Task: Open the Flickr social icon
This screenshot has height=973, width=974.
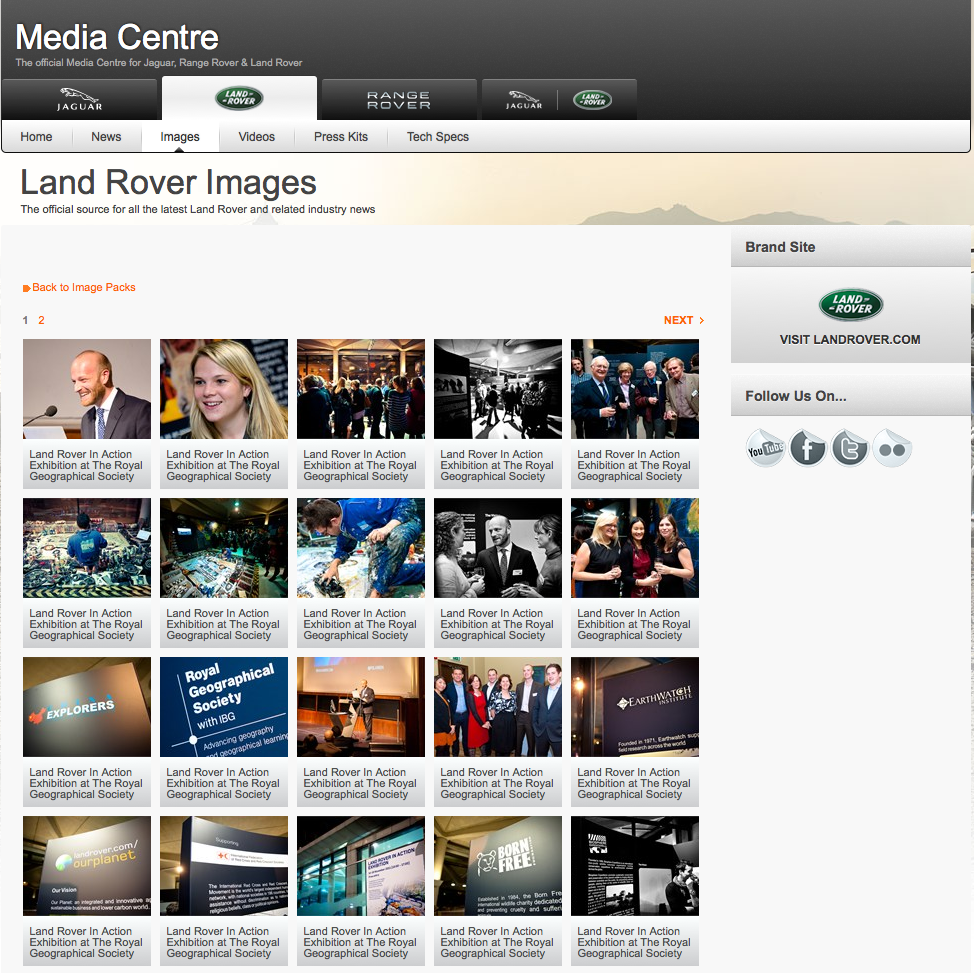Action: [892, 447]
